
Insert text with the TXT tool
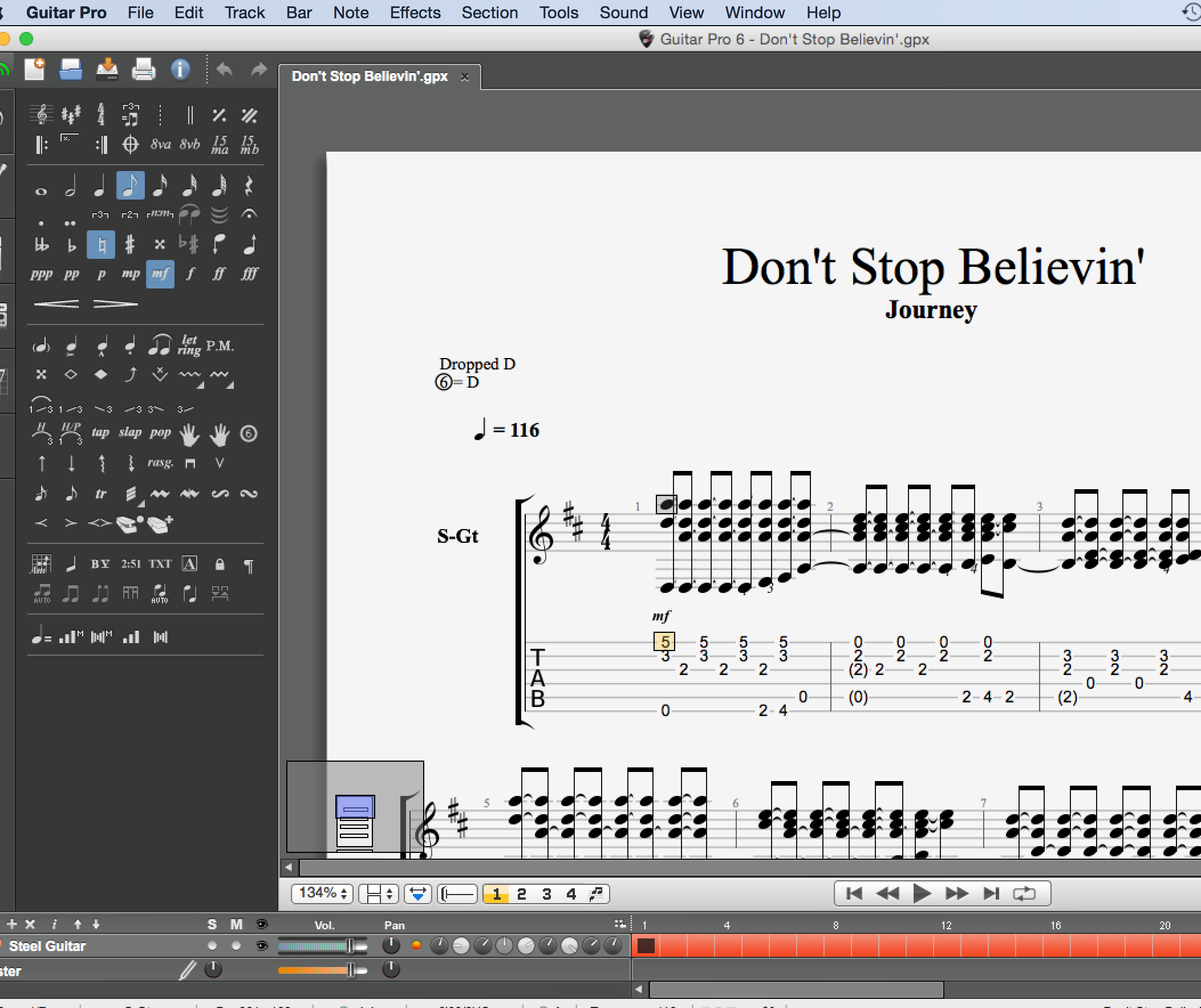[x=160, y=564]
